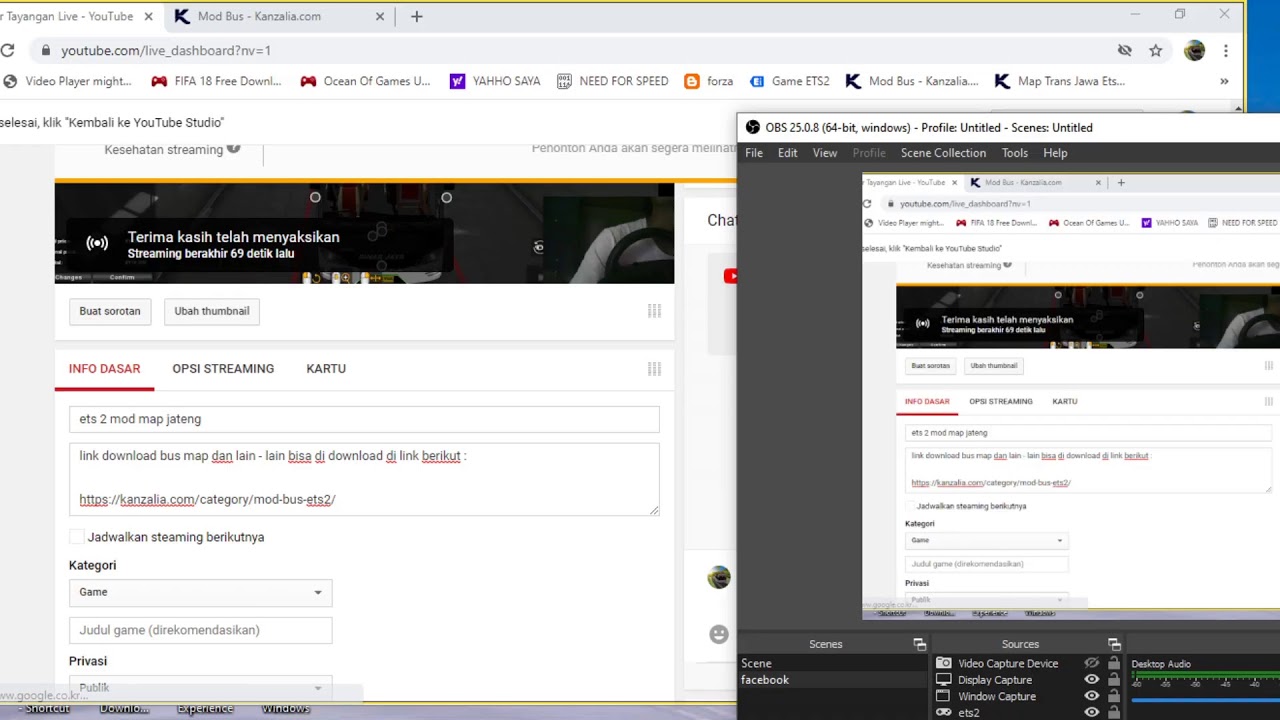The height and width of the screenshot is (720, 1280).
Task: Hide the ets2 source
Action: (x=1092, y=713)
